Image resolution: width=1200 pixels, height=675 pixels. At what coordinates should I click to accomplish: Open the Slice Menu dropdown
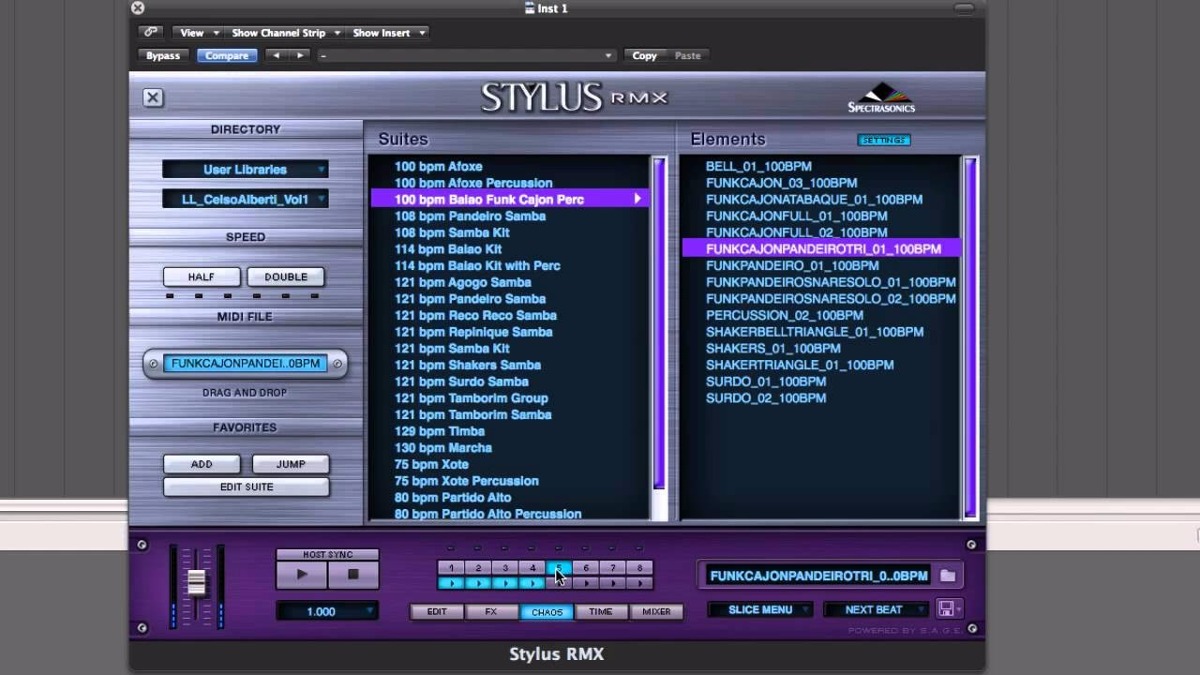tap(761, 609)
